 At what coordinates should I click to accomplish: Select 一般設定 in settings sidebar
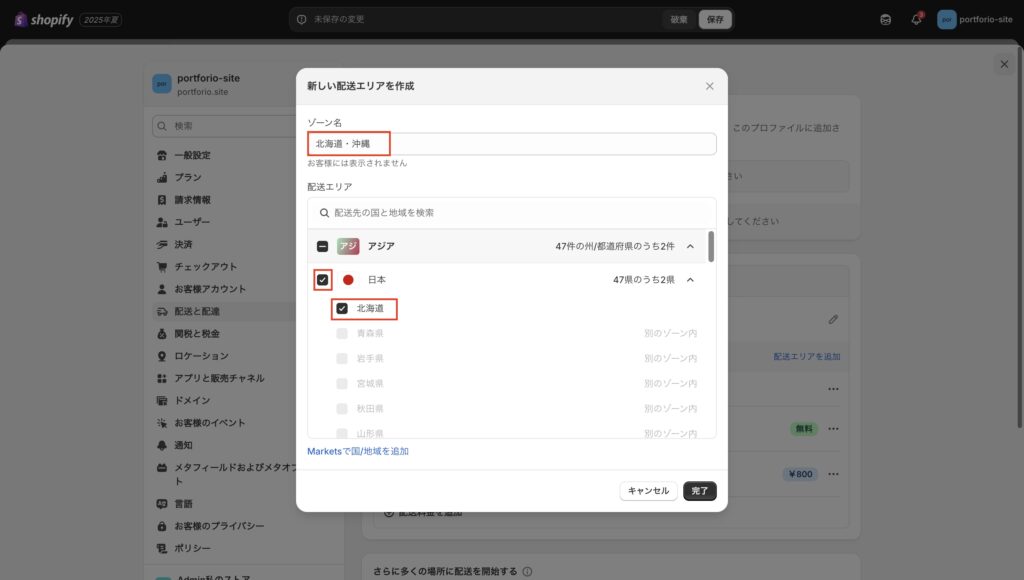pos(192,155)
